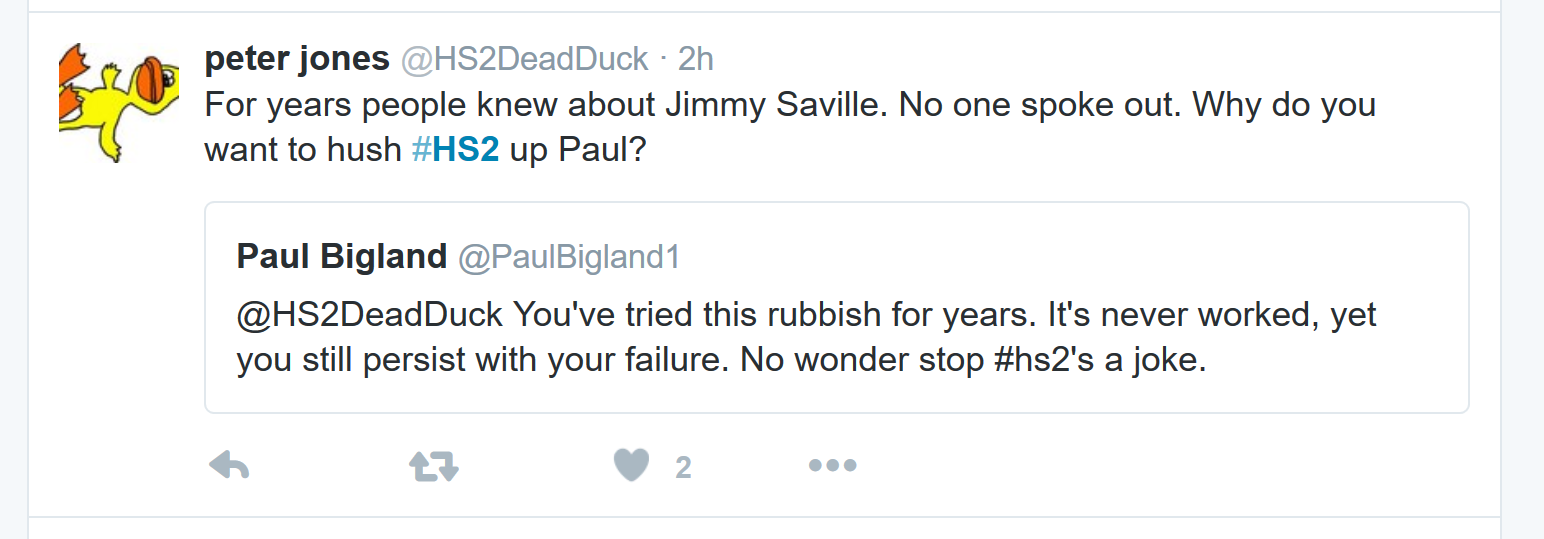1544x539 pixels.
Task: Click the blue #HS2 hashtag
Action: (x=455, y=149)
